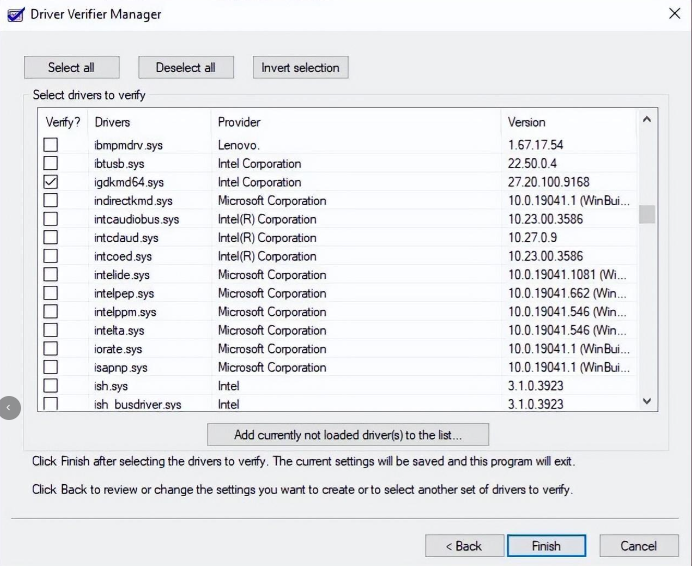Click the Intel provider cell for ish.sys
The image size is (692, 566).
point(229,386)
